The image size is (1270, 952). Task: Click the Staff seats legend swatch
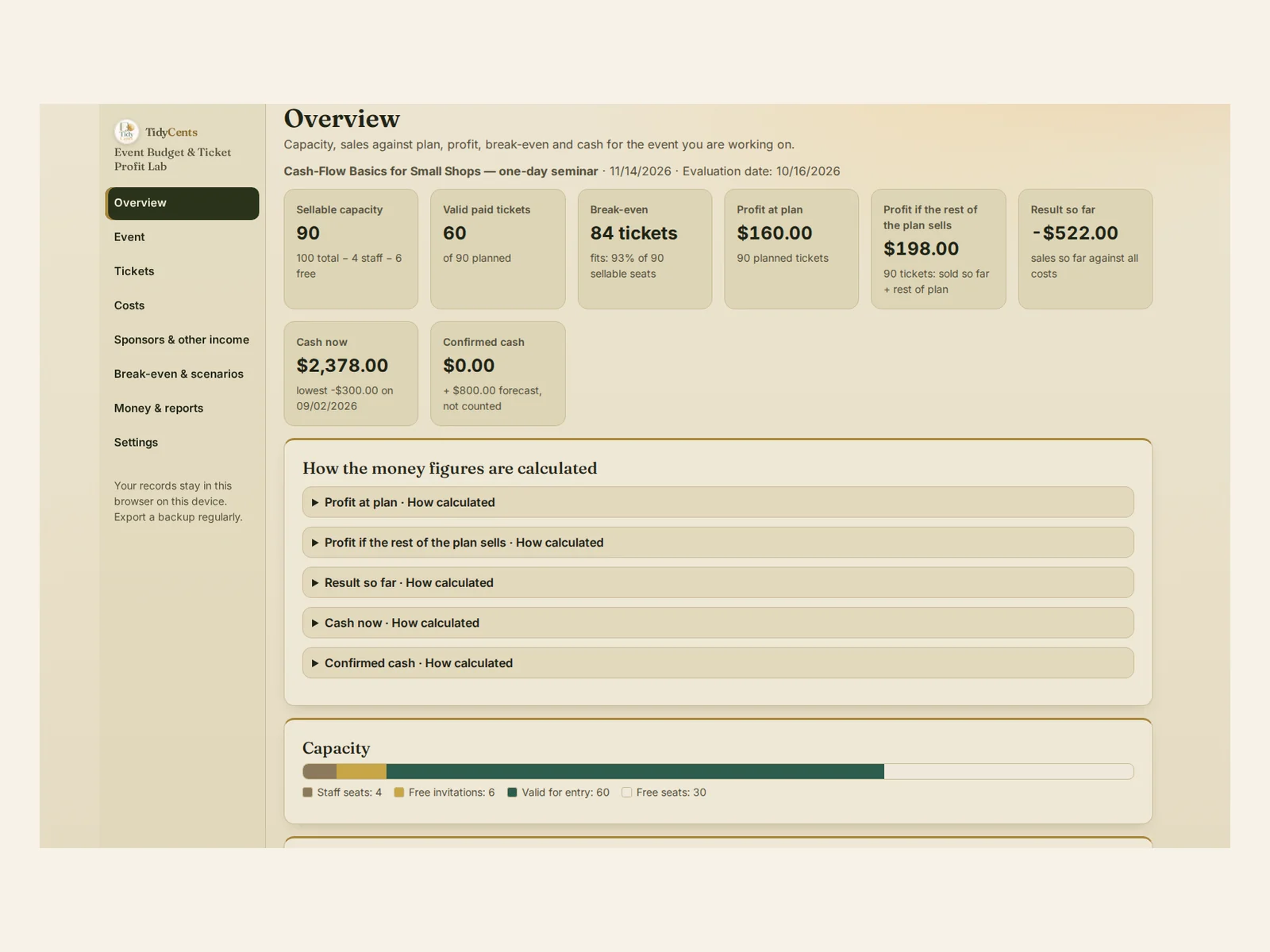point(308,793)
